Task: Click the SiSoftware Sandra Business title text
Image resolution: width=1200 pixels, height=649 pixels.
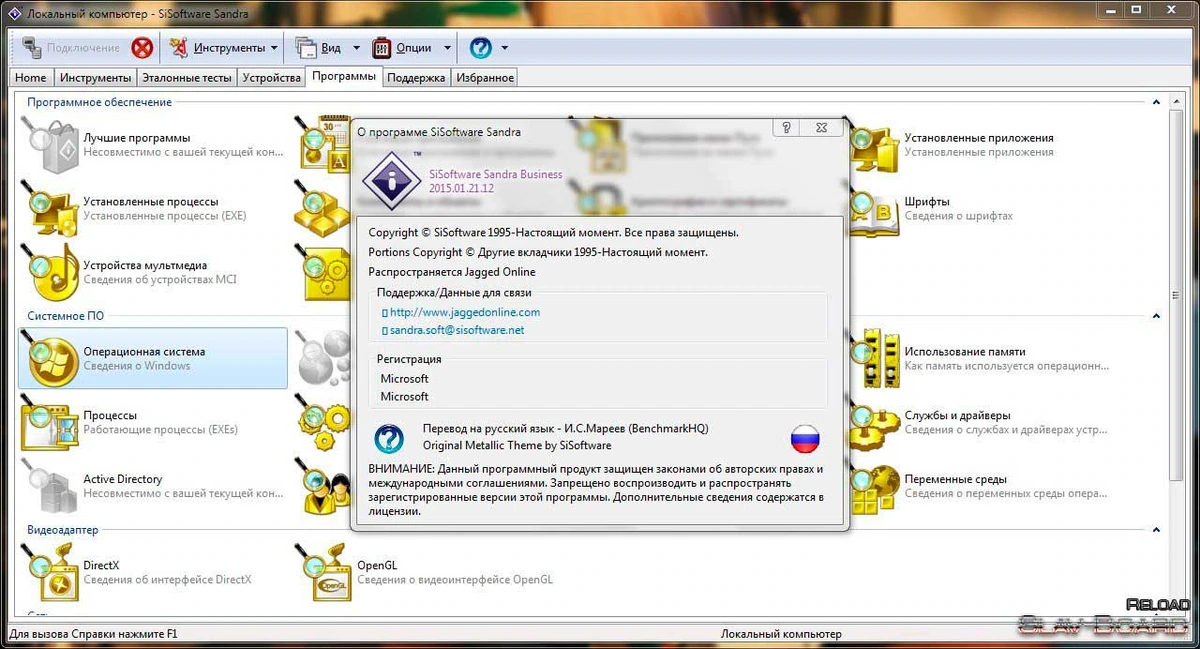Action: coord(496,174)
